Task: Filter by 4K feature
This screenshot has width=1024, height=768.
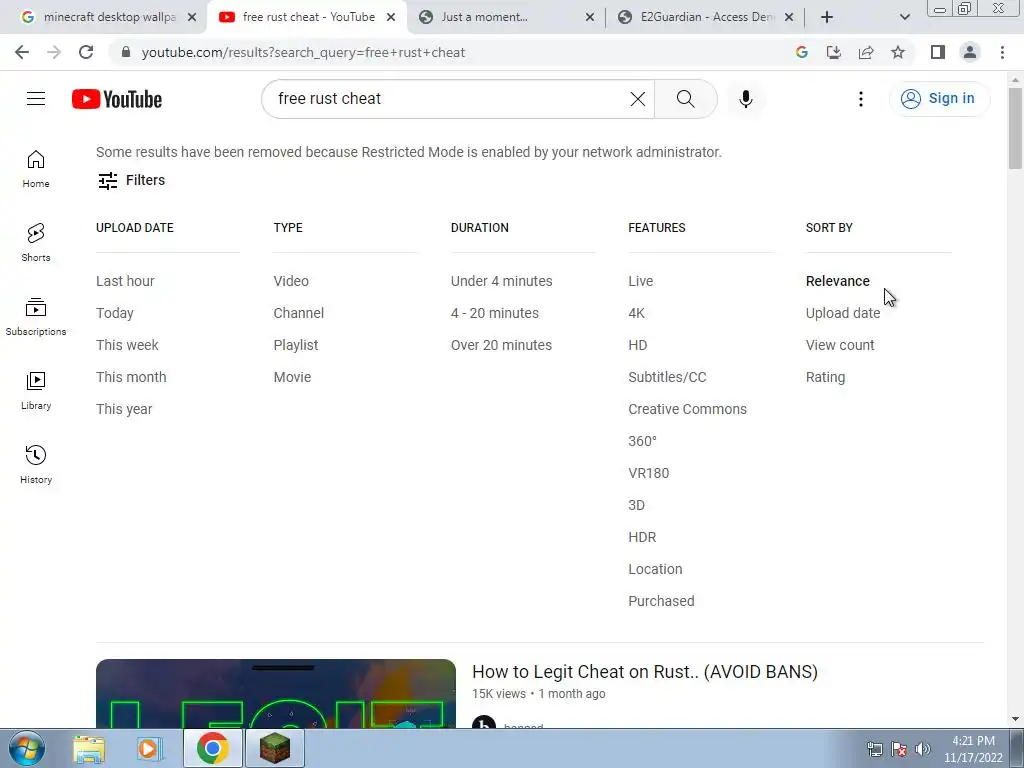Action: [636, 313]
